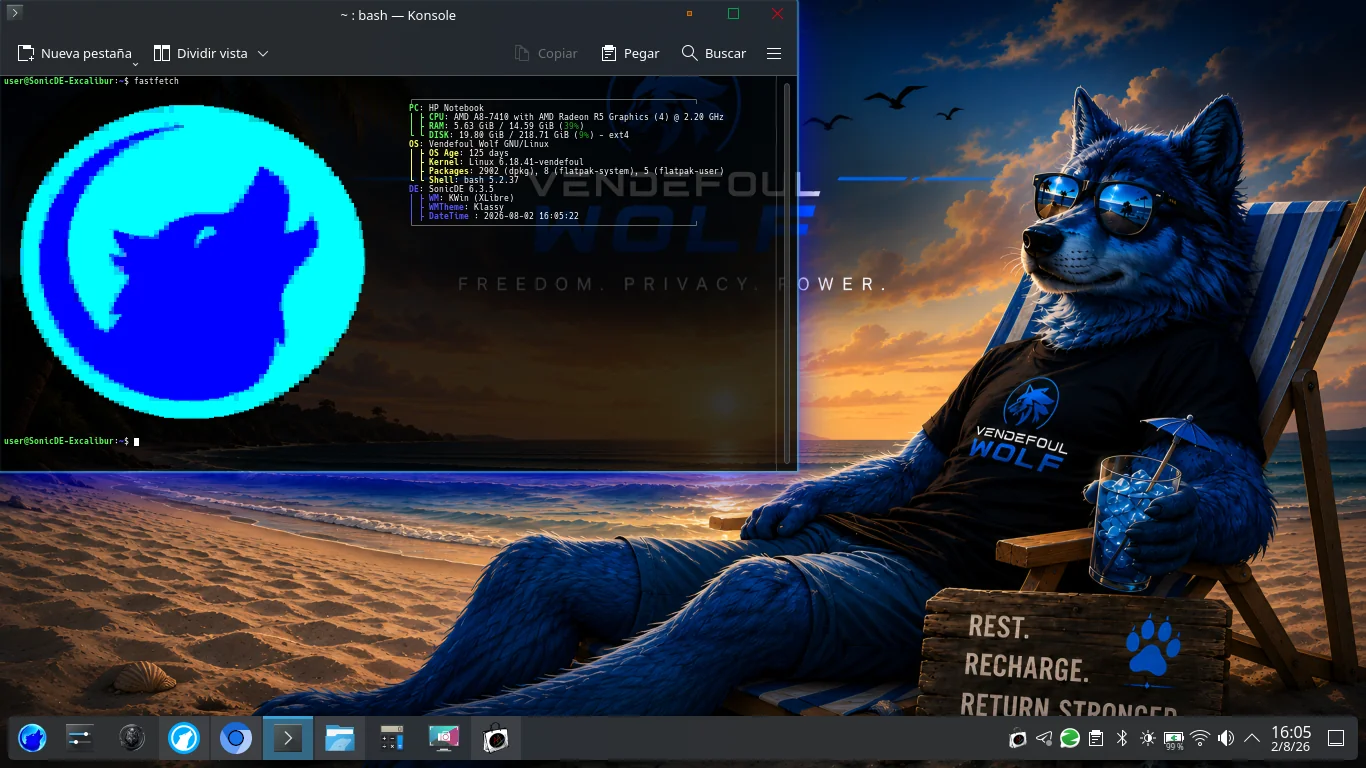Show battery status at 99 %
This screenshot has height=768, width=1366.
click(1174, 740)
